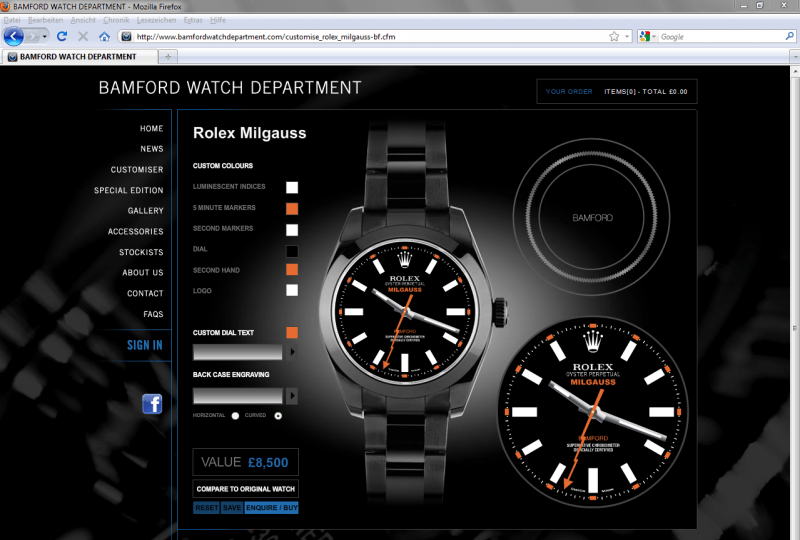
Task: Click the Firefox back arrow button
Action: pyautogui.click(x=13, y=37)
